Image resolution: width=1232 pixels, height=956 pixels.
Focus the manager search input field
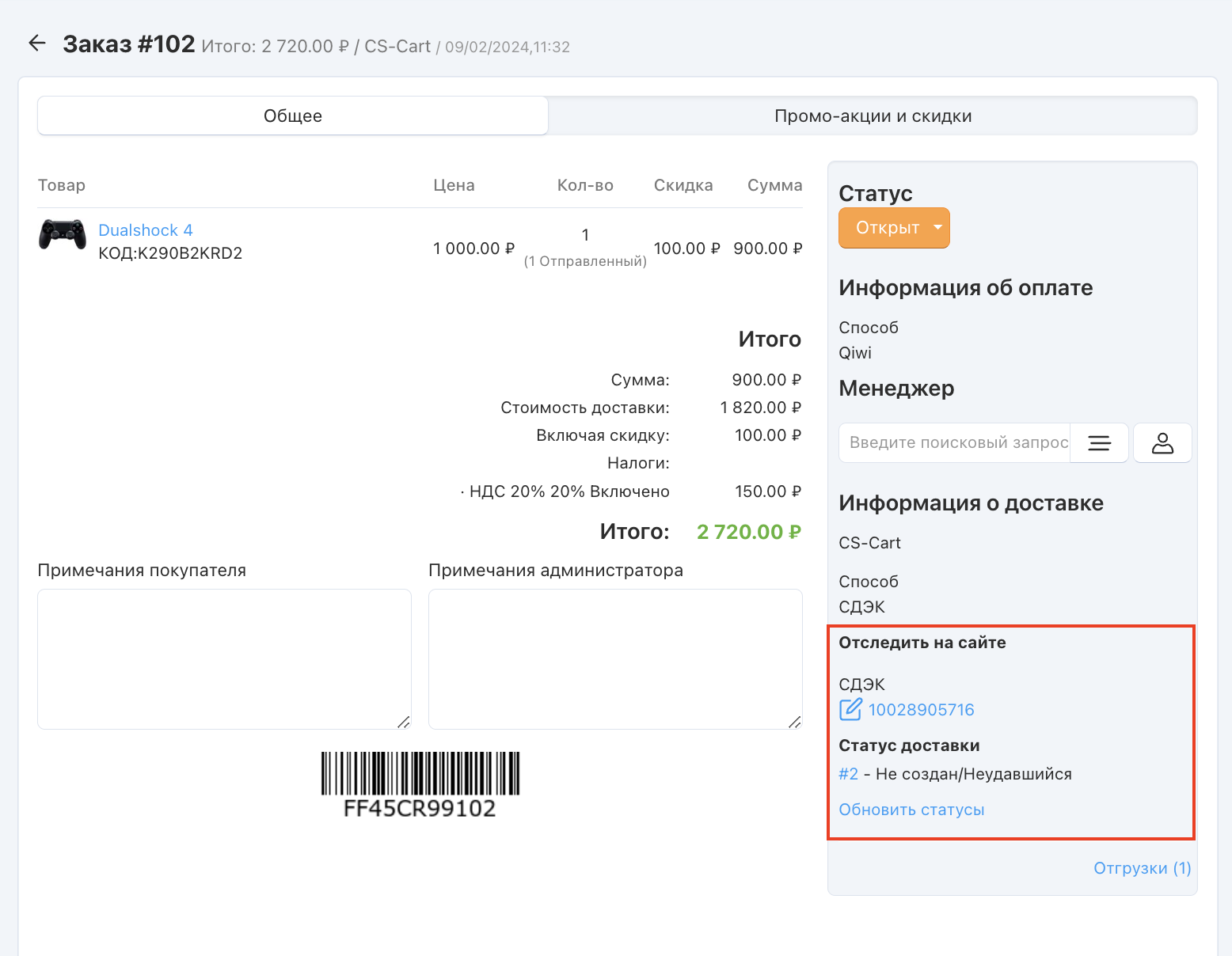point(955,442)
